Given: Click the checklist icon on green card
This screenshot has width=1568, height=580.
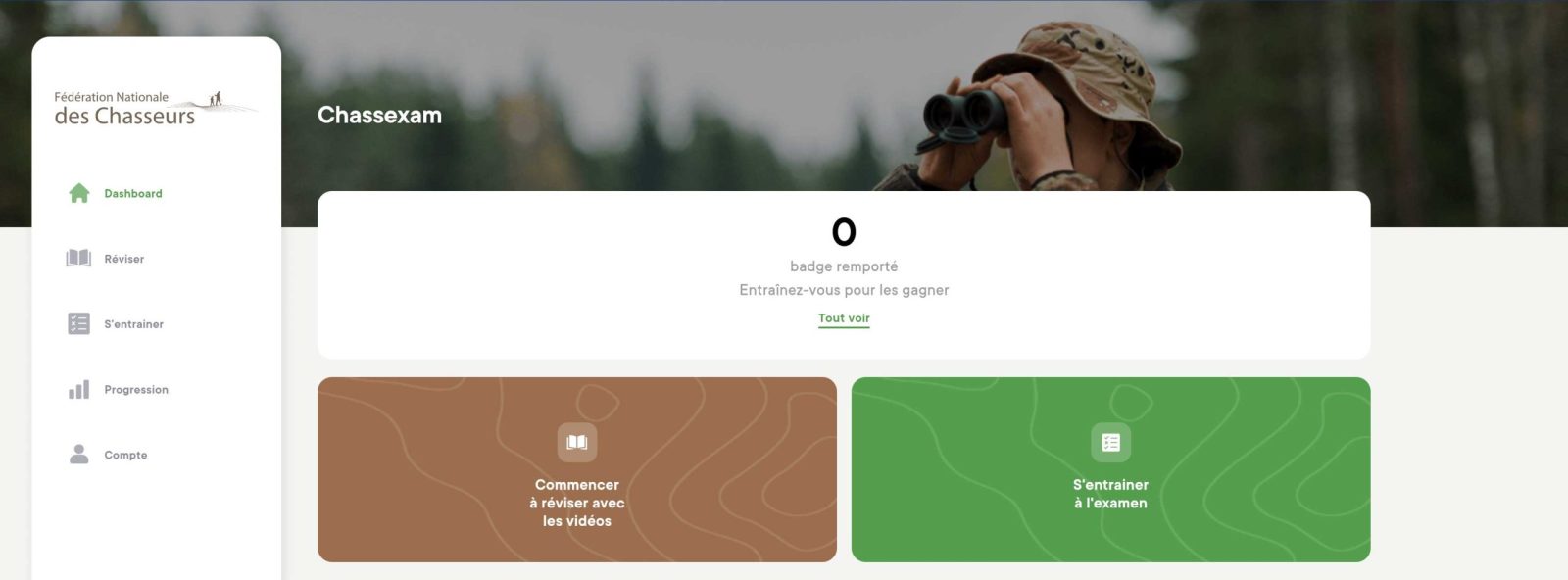Looking at the screenshot, I should [x=1110, y=443].
